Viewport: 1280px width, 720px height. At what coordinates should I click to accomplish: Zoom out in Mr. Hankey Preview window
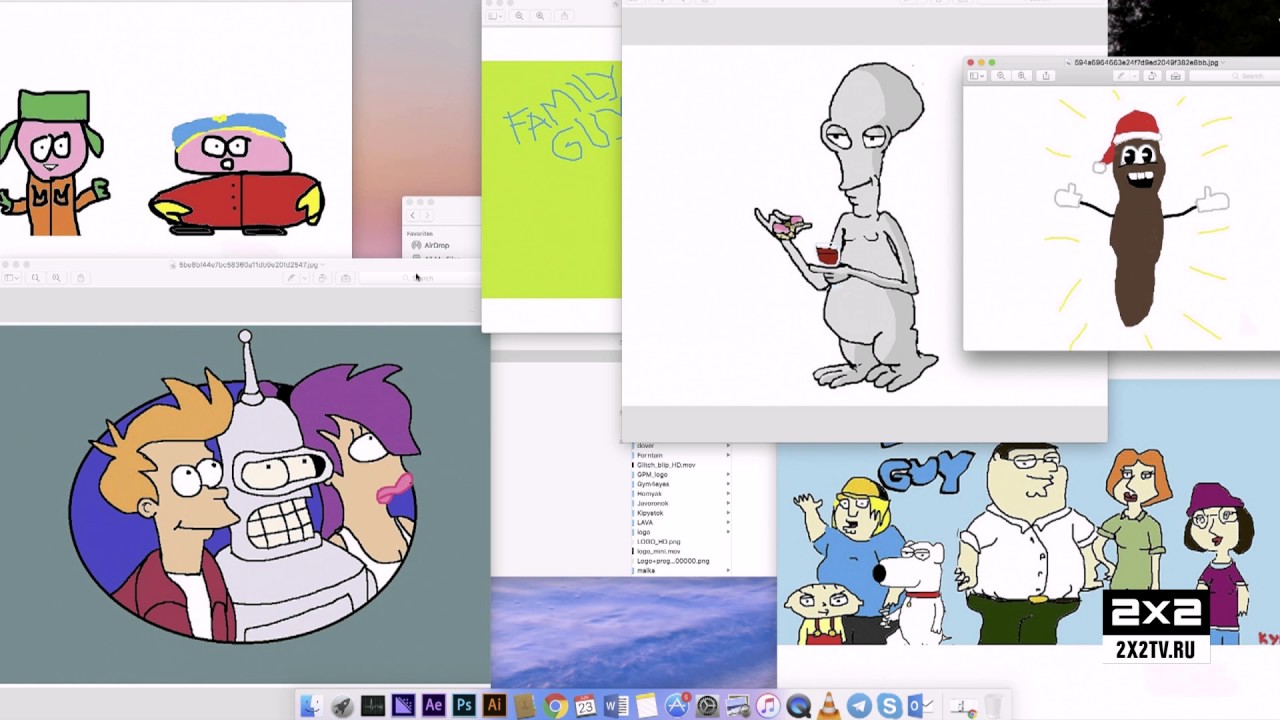pyautogui.click(x=1001, y=76)
